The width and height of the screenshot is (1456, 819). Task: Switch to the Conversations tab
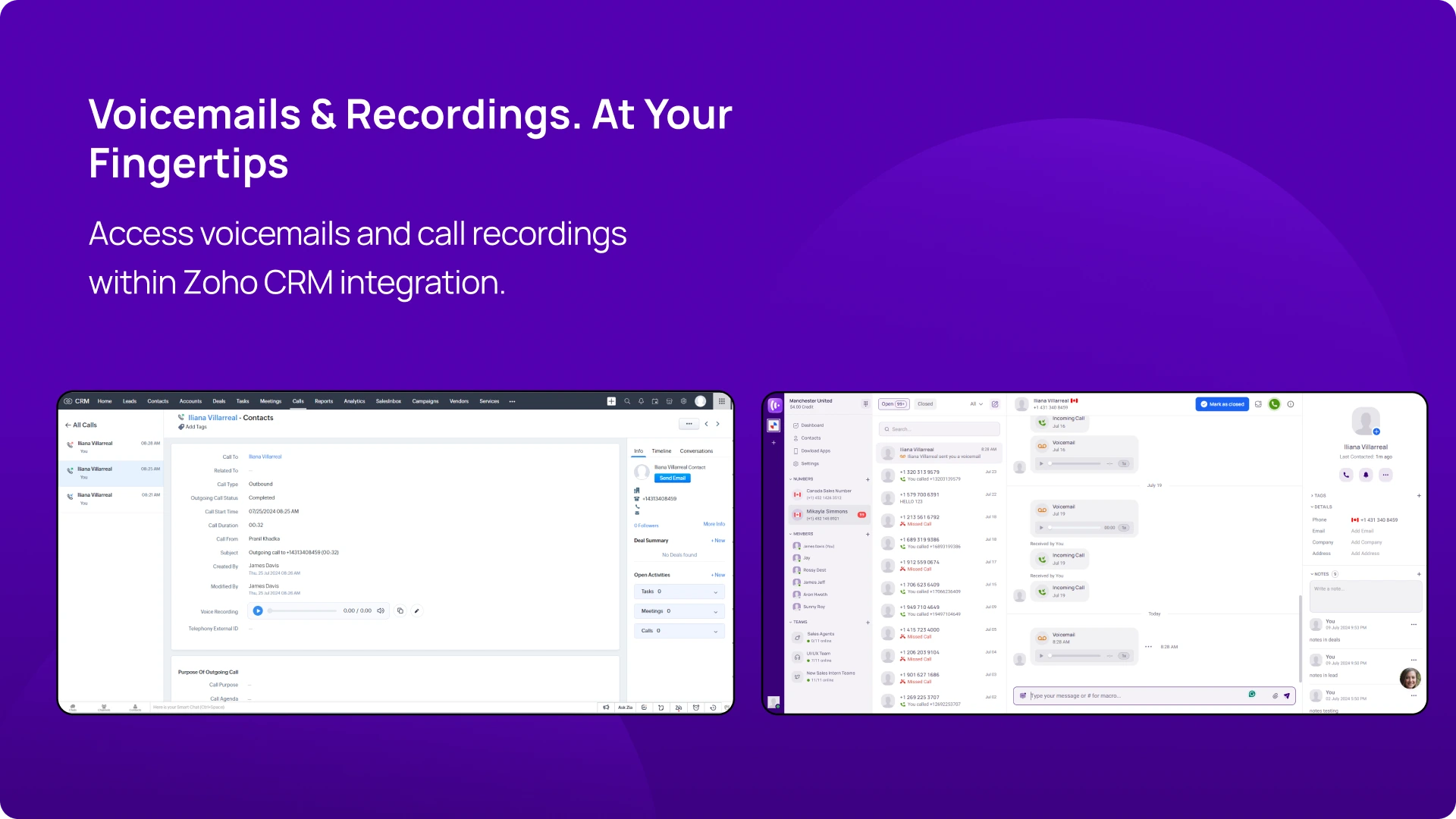696,451
